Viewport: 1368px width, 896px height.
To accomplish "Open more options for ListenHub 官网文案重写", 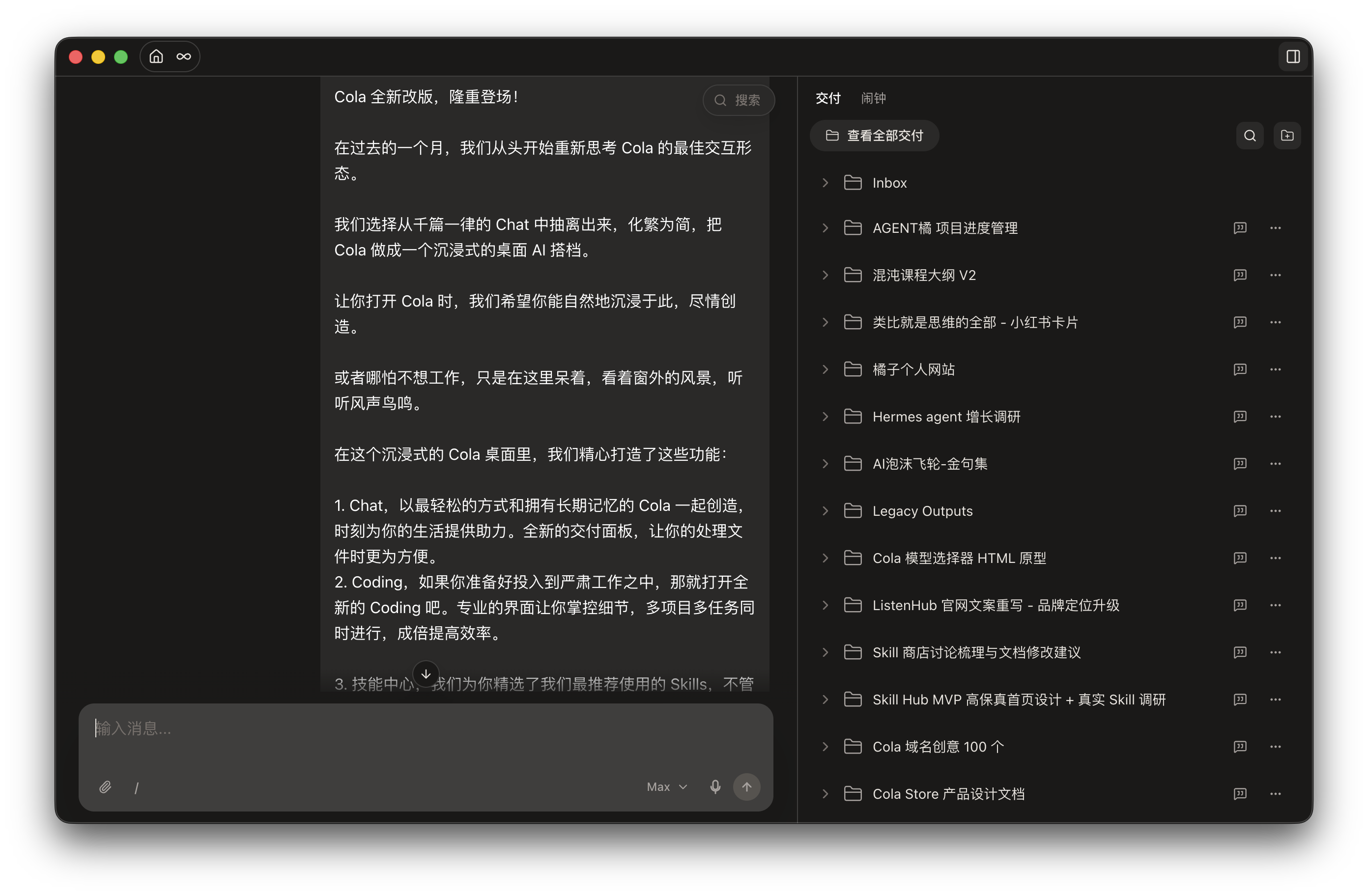I will (x=1276, y=605).
